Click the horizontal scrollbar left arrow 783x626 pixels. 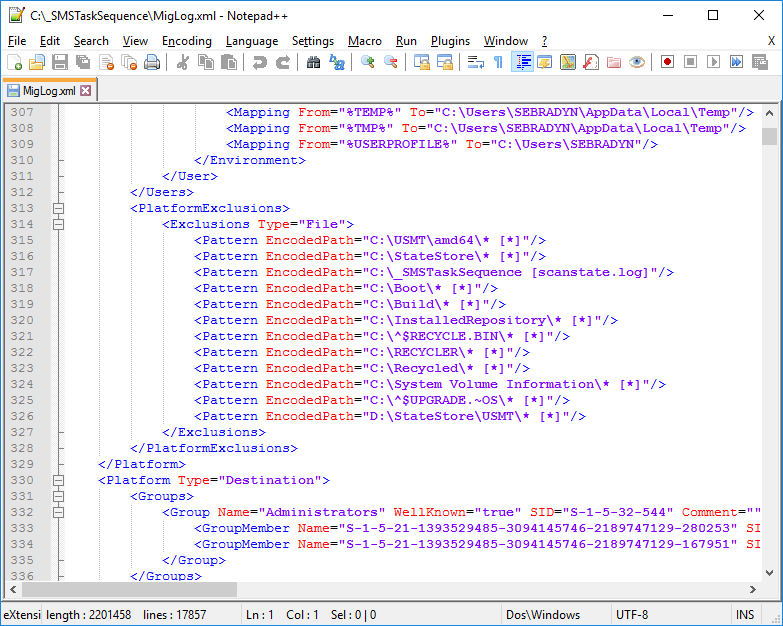tap(13, 590)
